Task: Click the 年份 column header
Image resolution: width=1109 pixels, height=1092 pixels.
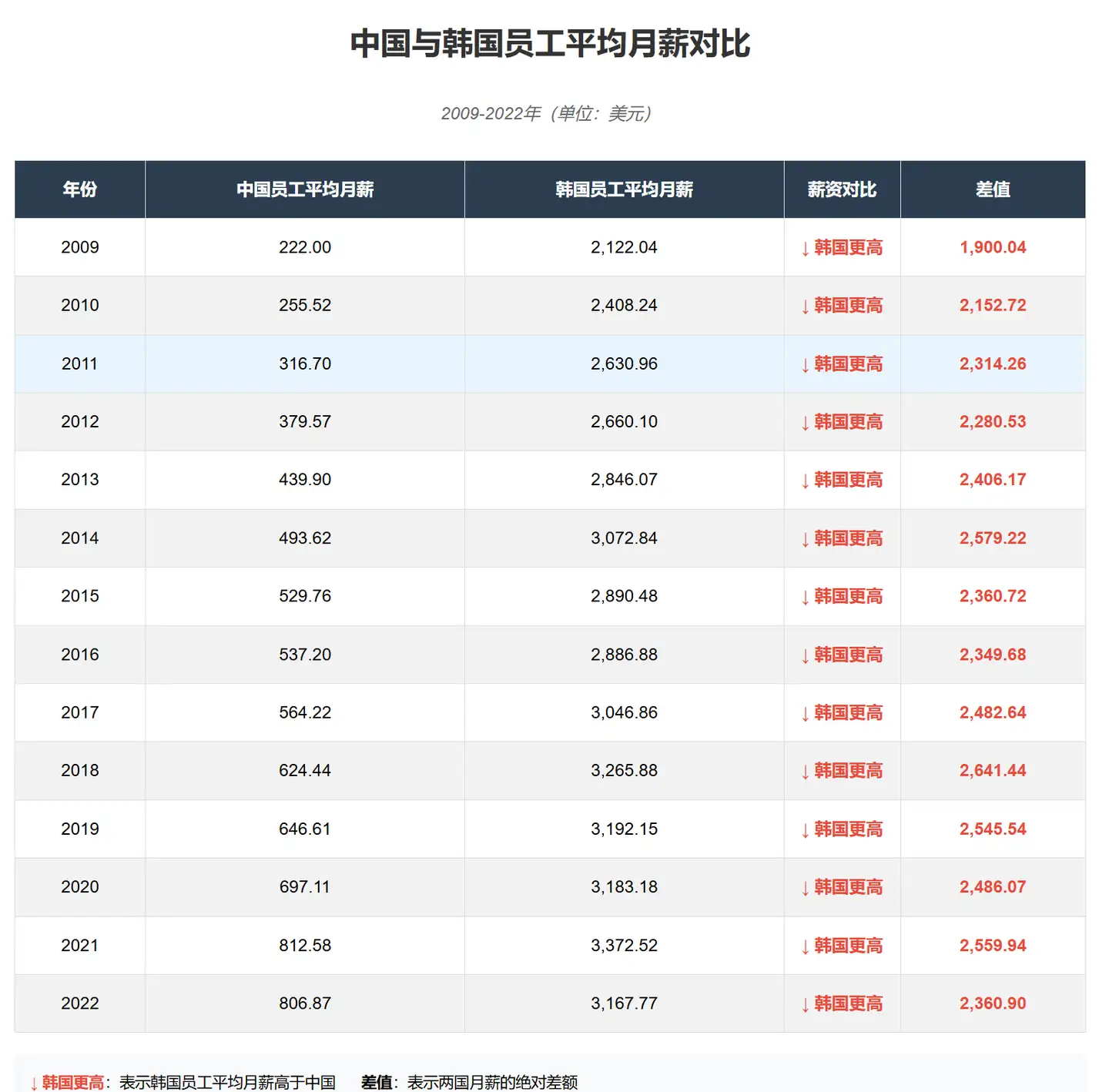Action: (x=80, y=189)
